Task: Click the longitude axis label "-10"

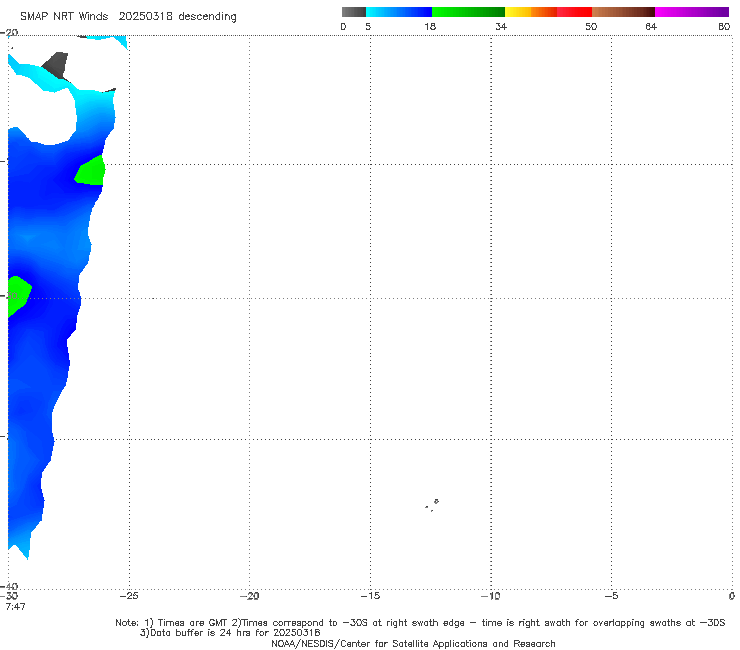Action: click(x=490, y=596)
